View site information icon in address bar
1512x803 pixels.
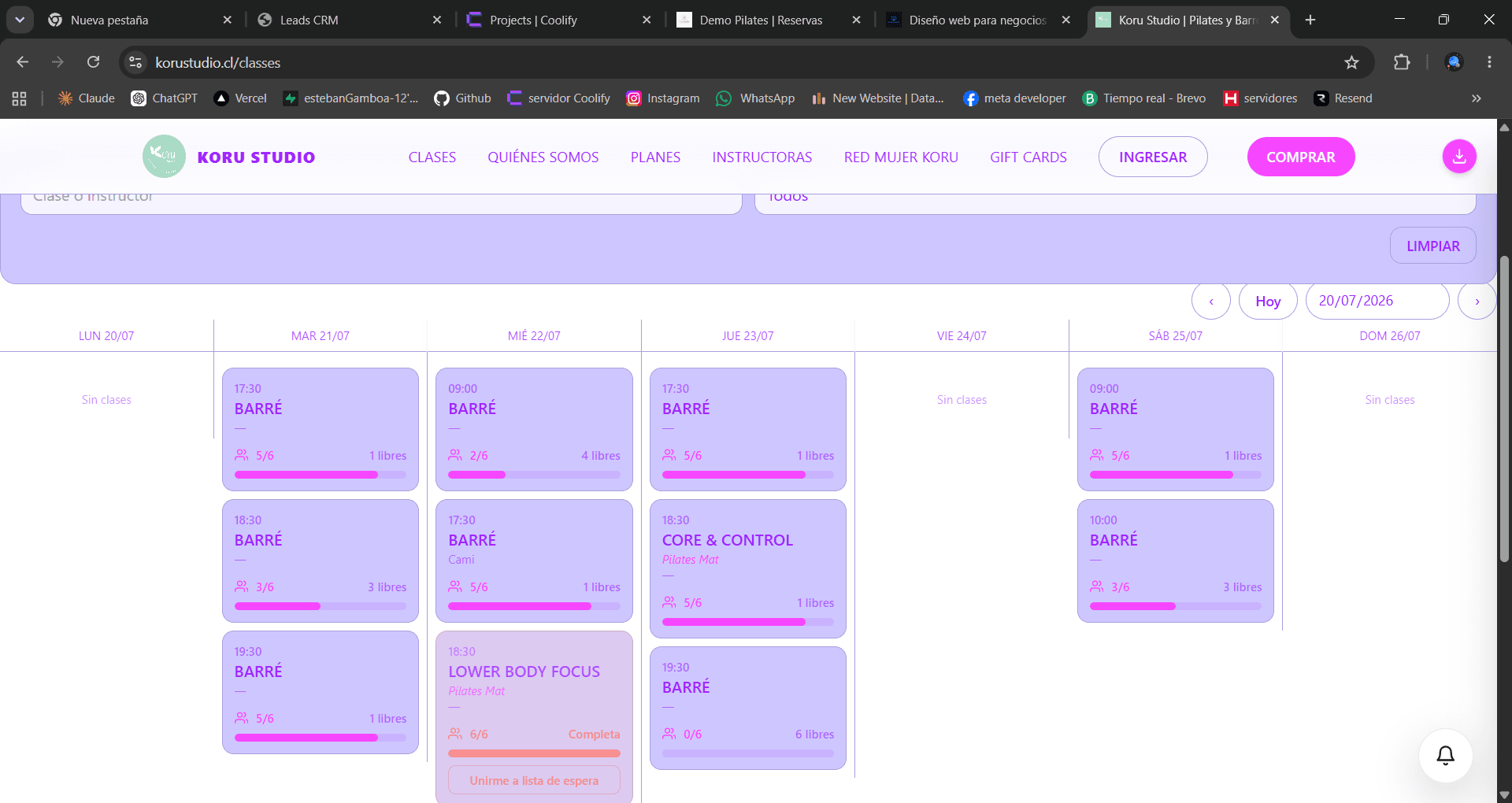click(135, 62)
